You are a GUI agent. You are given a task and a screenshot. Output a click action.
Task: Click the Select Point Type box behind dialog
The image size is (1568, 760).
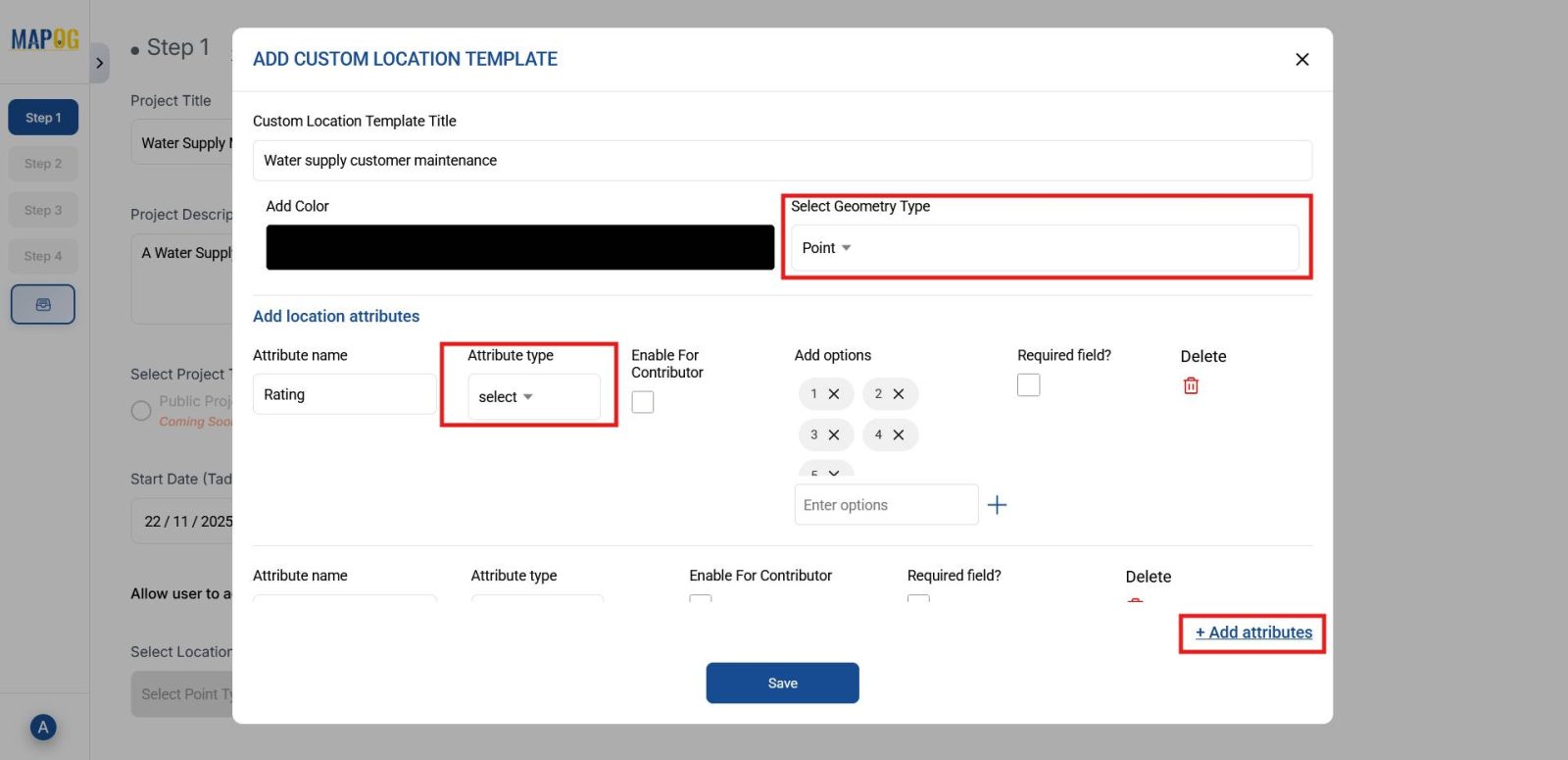tap(182, 694)
